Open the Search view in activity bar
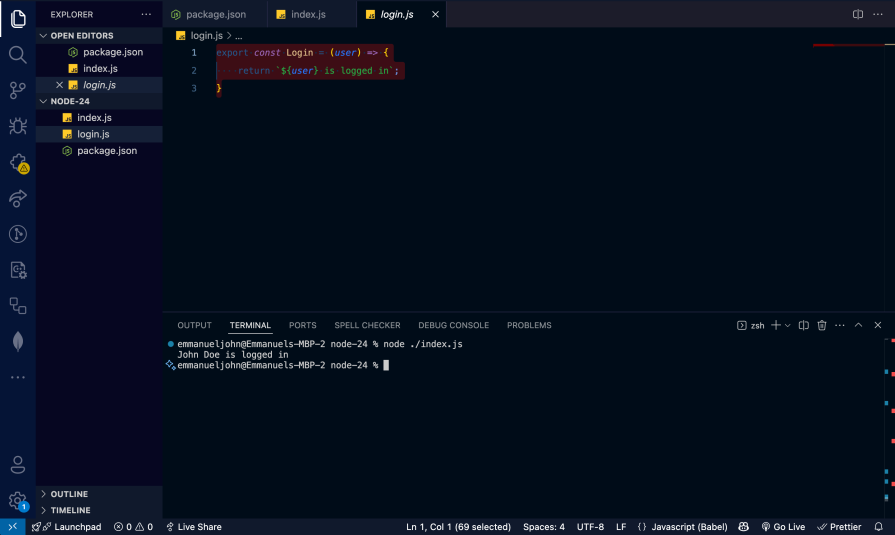The height and width of the screenshot is (535, 895). [x=18, y=55]
